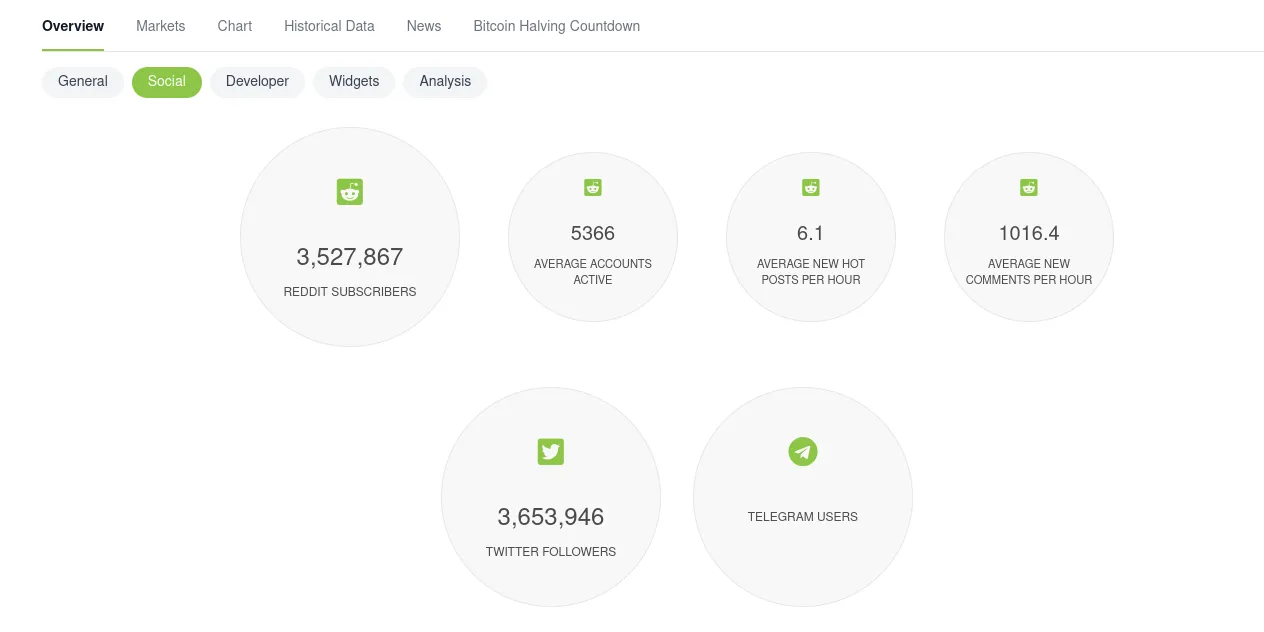Viewport: 1264px width, 632px height.
Task: Click the 3,527,867 subscriber count
Action: pos(350,257)
